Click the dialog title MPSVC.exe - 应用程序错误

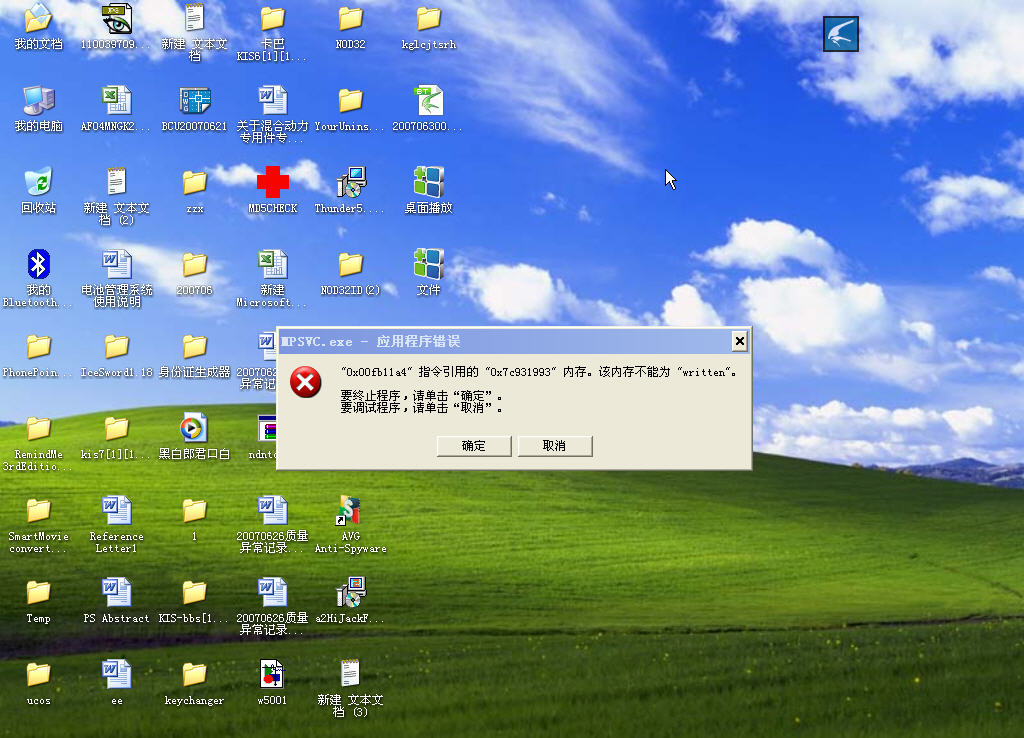click(x=370, y=341)
